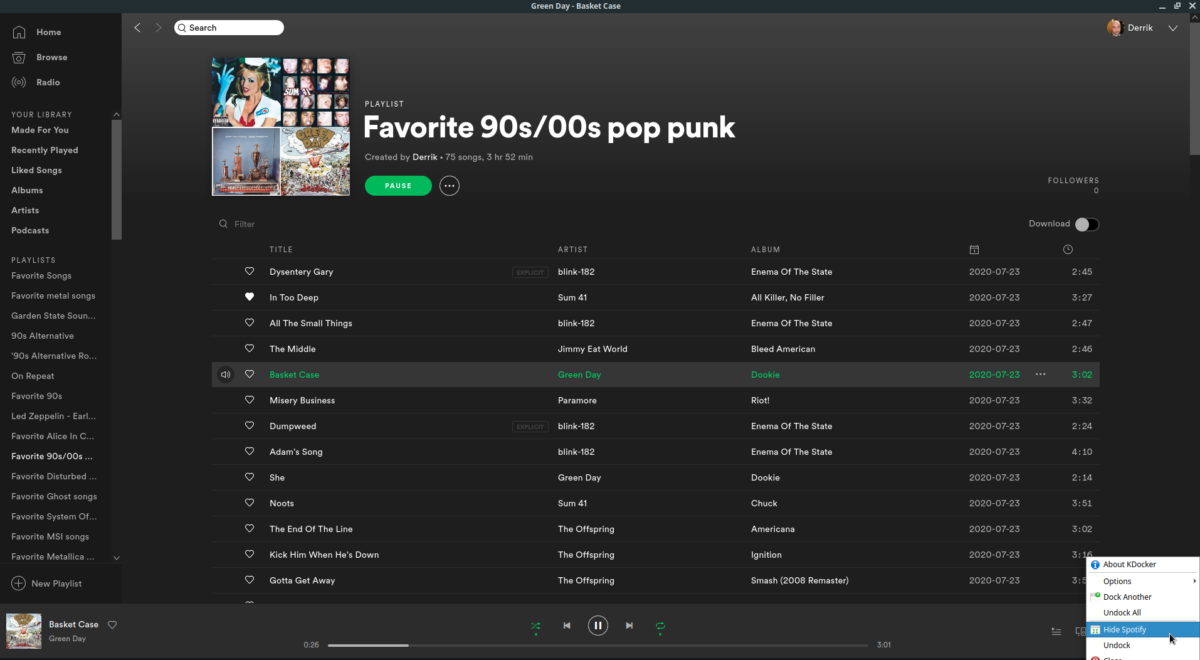This screenshot has height=660, width=1200.
Task: Open the Favorite metal songs playlist
Action: [53, 296]
